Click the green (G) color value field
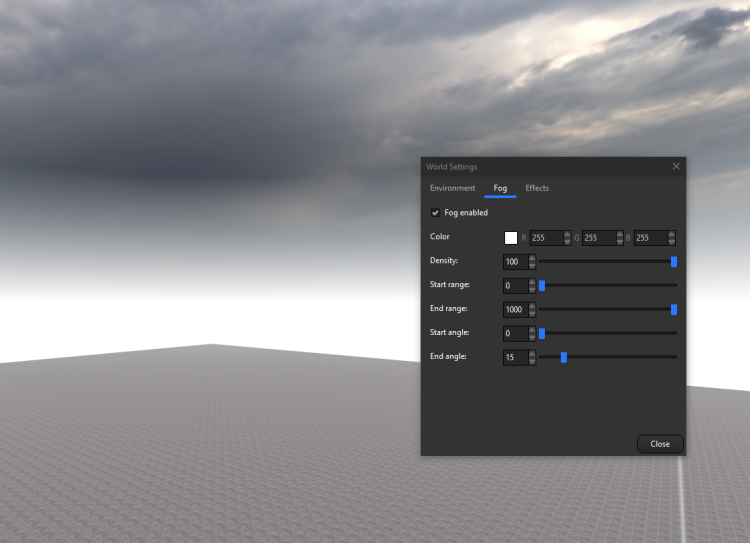This screenshot has width=750, height=543. pyautogui.click(x=598, y=238)
